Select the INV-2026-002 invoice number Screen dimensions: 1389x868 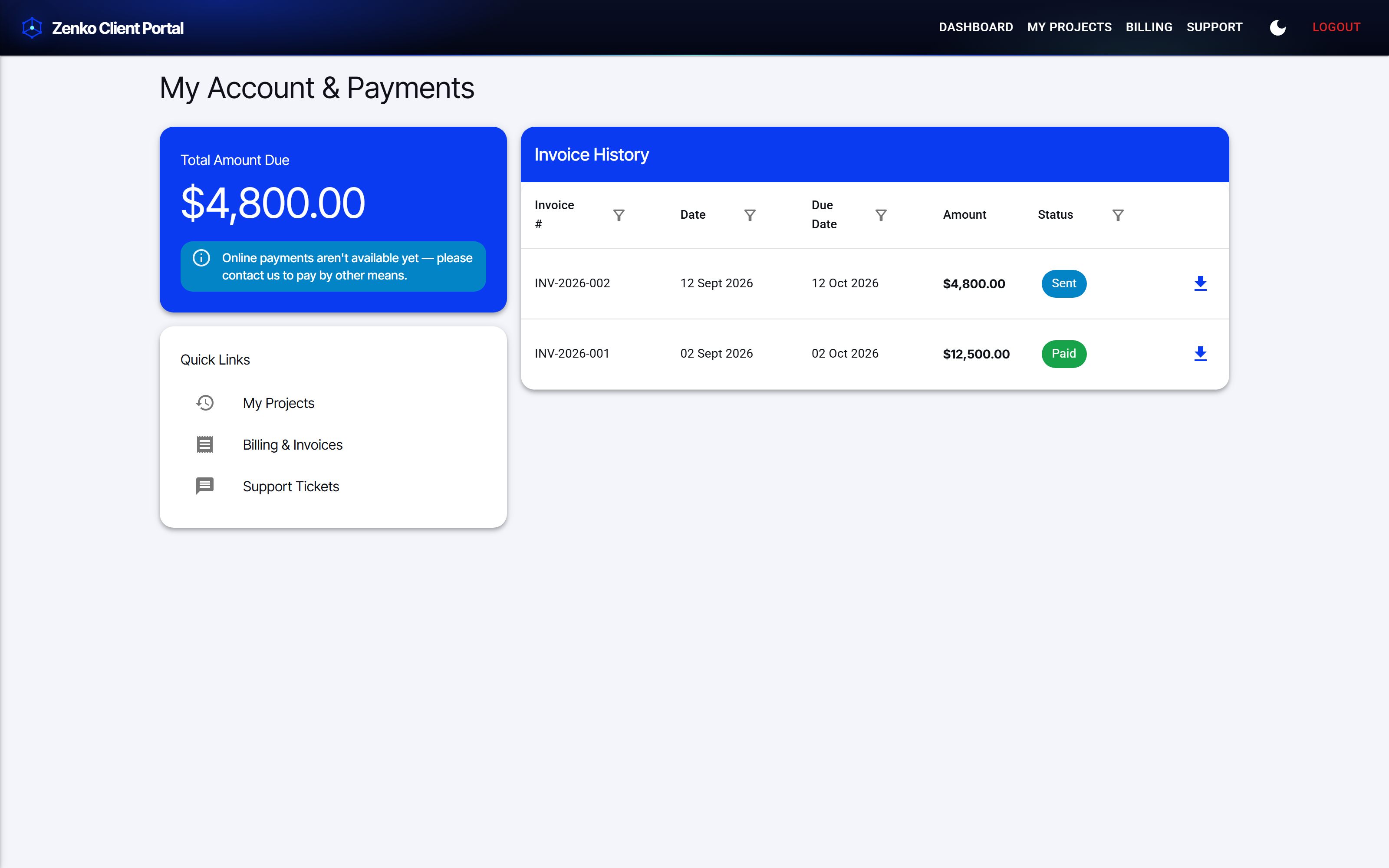(x=572, y=283)
